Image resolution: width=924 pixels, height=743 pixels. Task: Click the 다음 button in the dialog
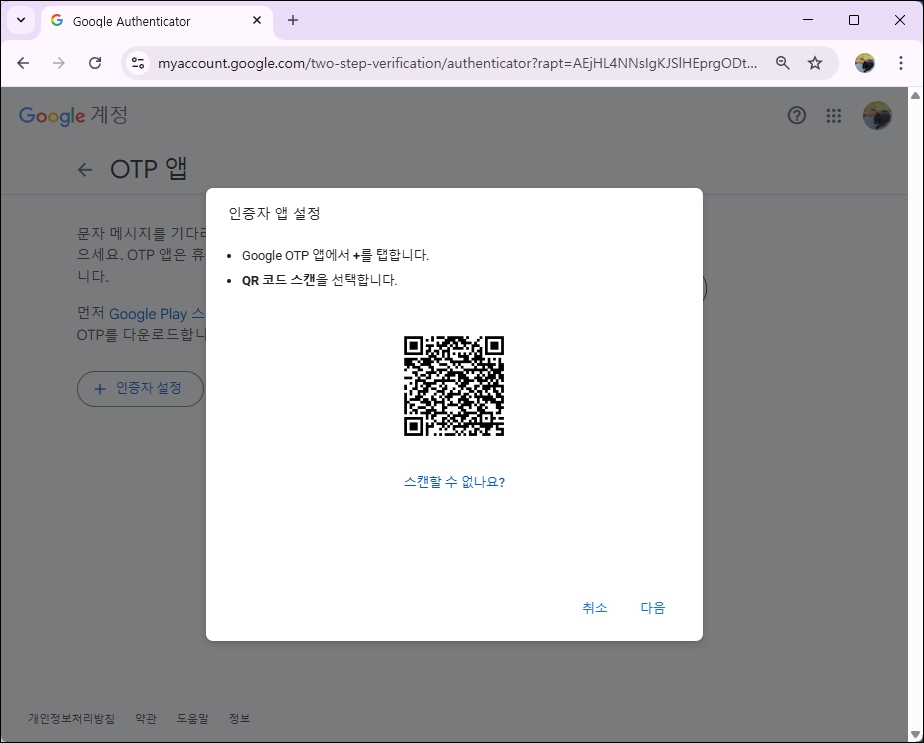(652, 607)
